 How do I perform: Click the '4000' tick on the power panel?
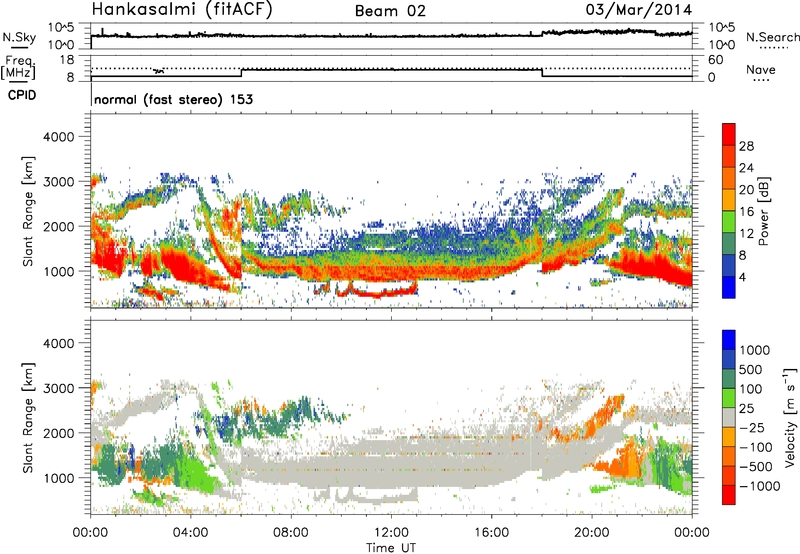pyautogui.click(x=58, y=137)
